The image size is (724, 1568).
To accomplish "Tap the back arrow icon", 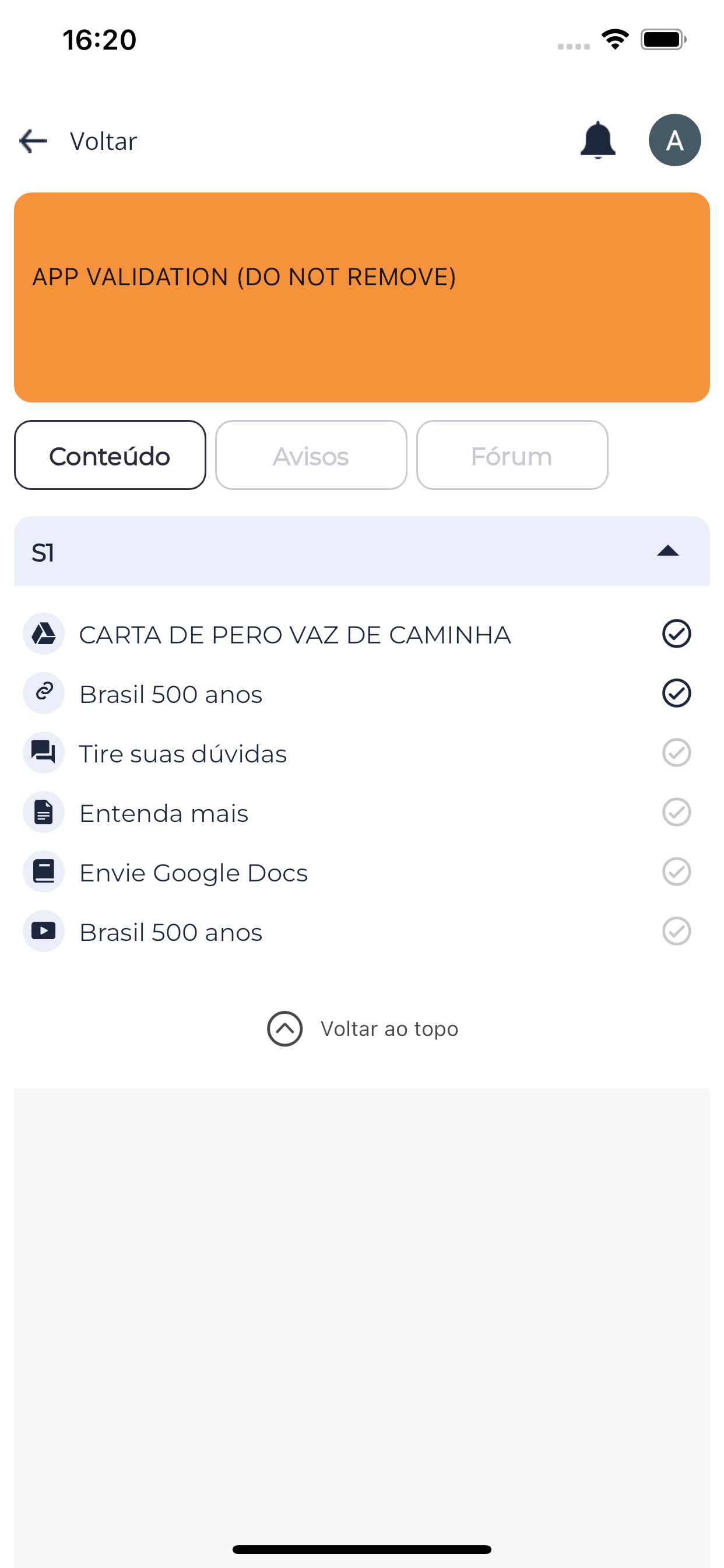I will (33, 141).
